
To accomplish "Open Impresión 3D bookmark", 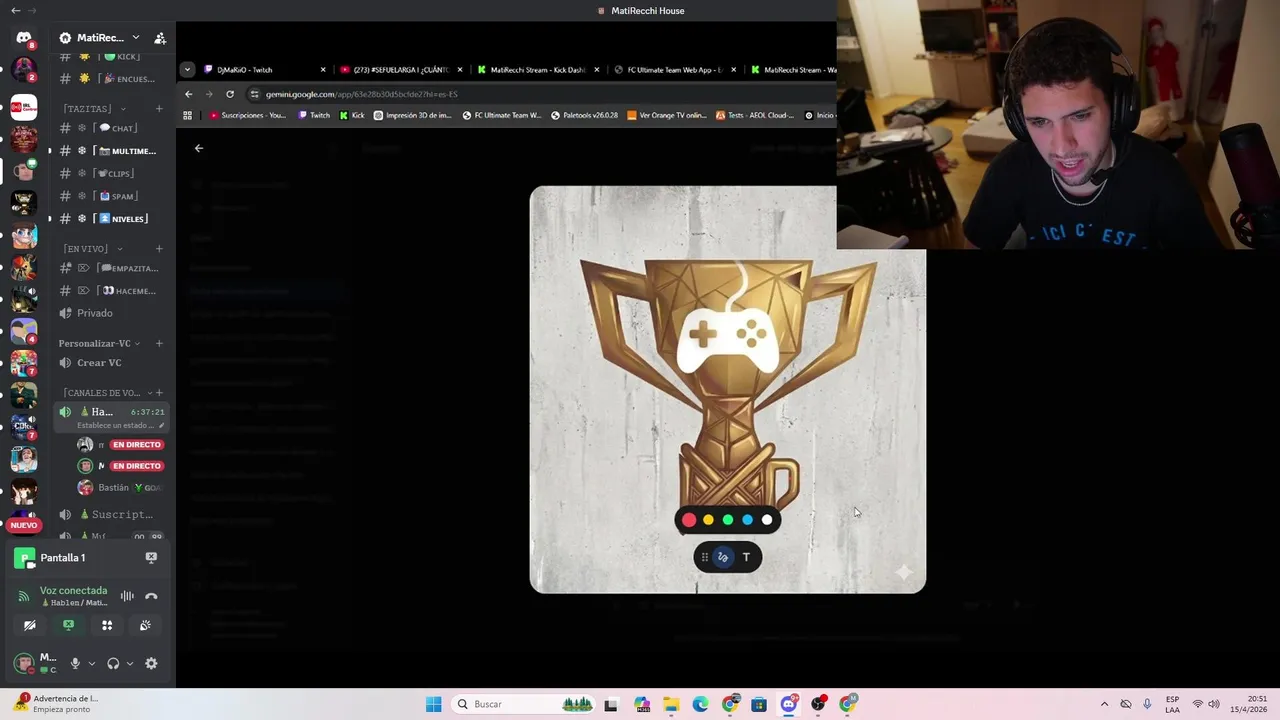I will [x=412, y=115].
